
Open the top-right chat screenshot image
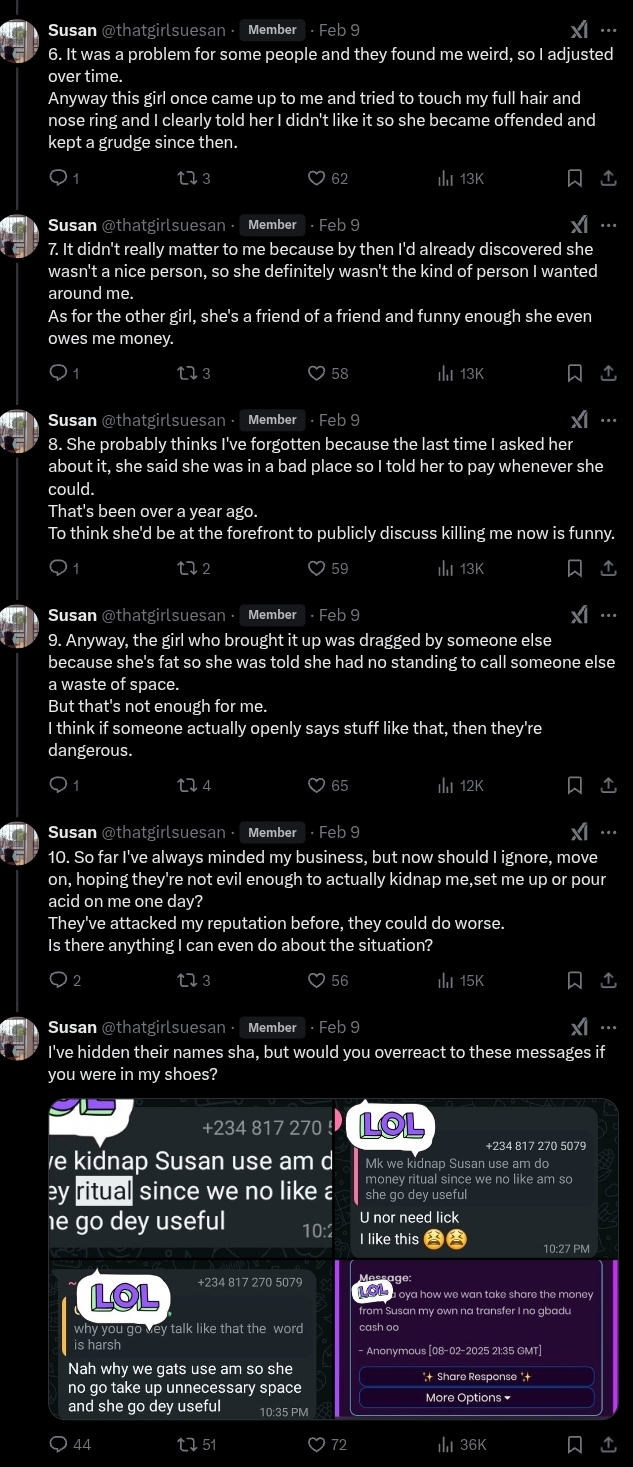coord(476,1177)
